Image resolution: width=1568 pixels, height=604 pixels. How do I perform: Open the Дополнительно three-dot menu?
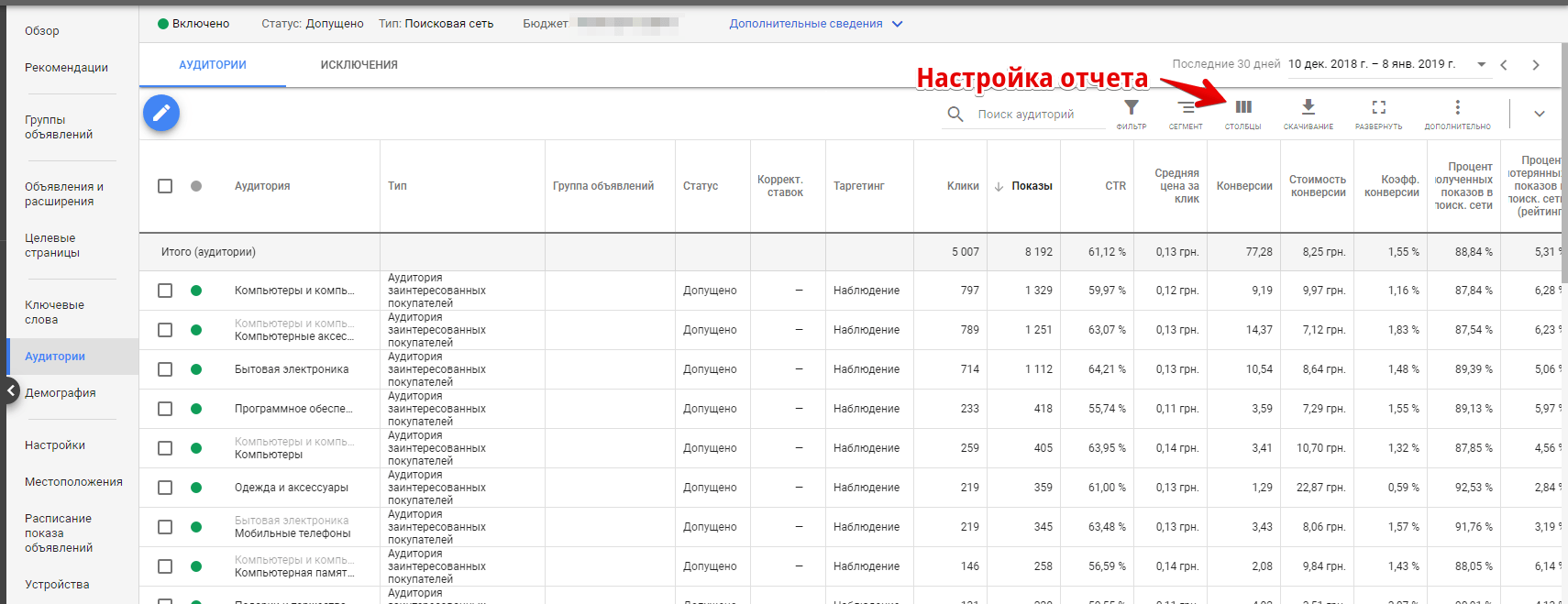pos(1457,107)
